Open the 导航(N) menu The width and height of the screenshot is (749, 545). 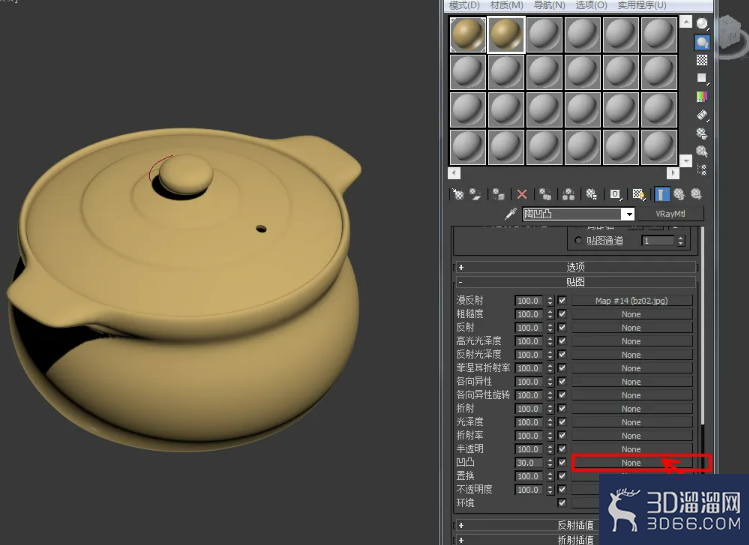549,5
